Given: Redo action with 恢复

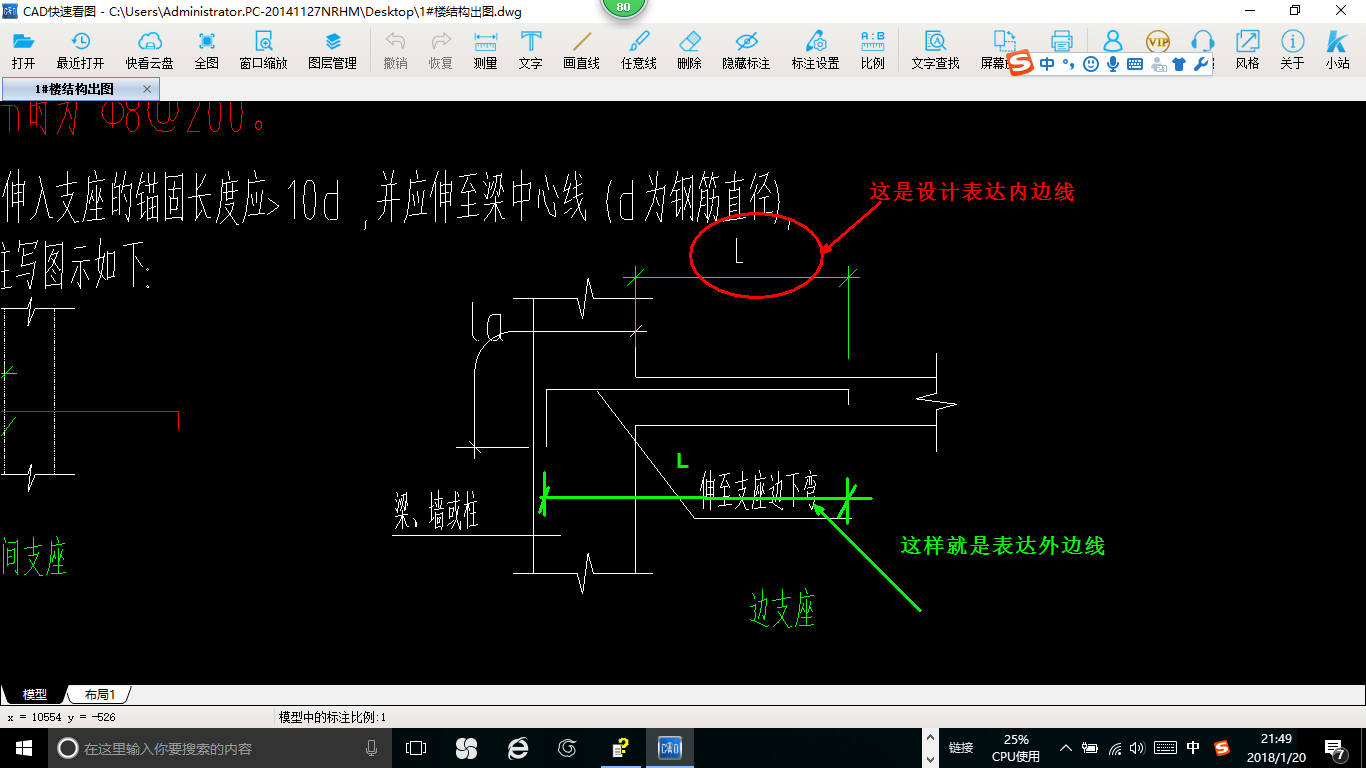Looking at the screenshot, I should (x=440, y=50).
